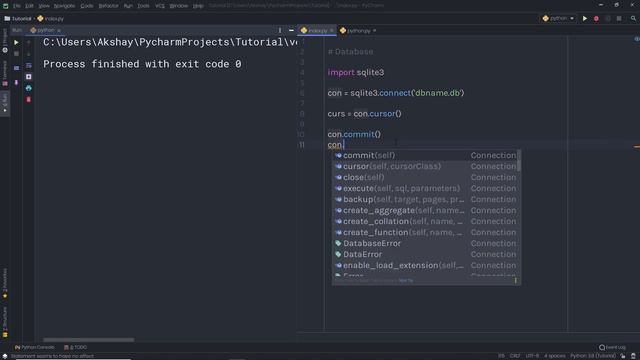
Task: Open the TODO tool window tab
Action: tap(76, 347)
